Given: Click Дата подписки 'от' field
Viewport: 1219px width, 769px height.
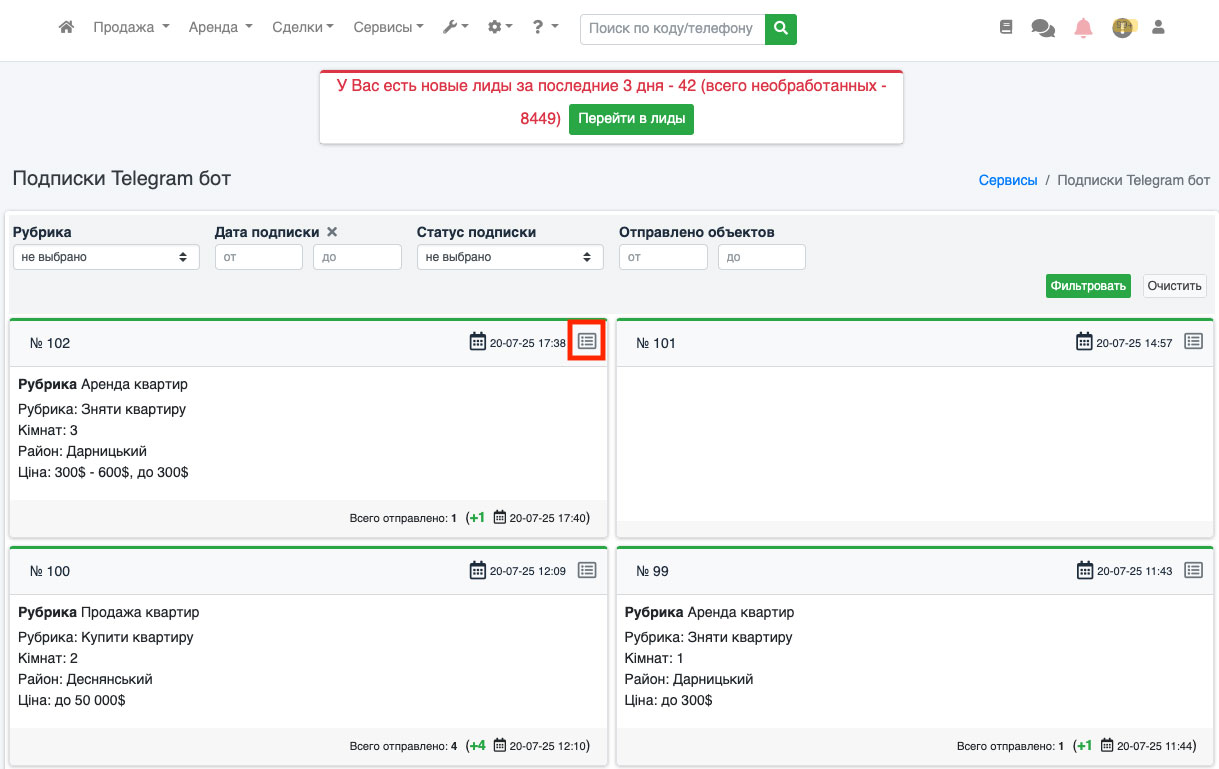Looking at the screenshot, I should [x=259, y=257].
